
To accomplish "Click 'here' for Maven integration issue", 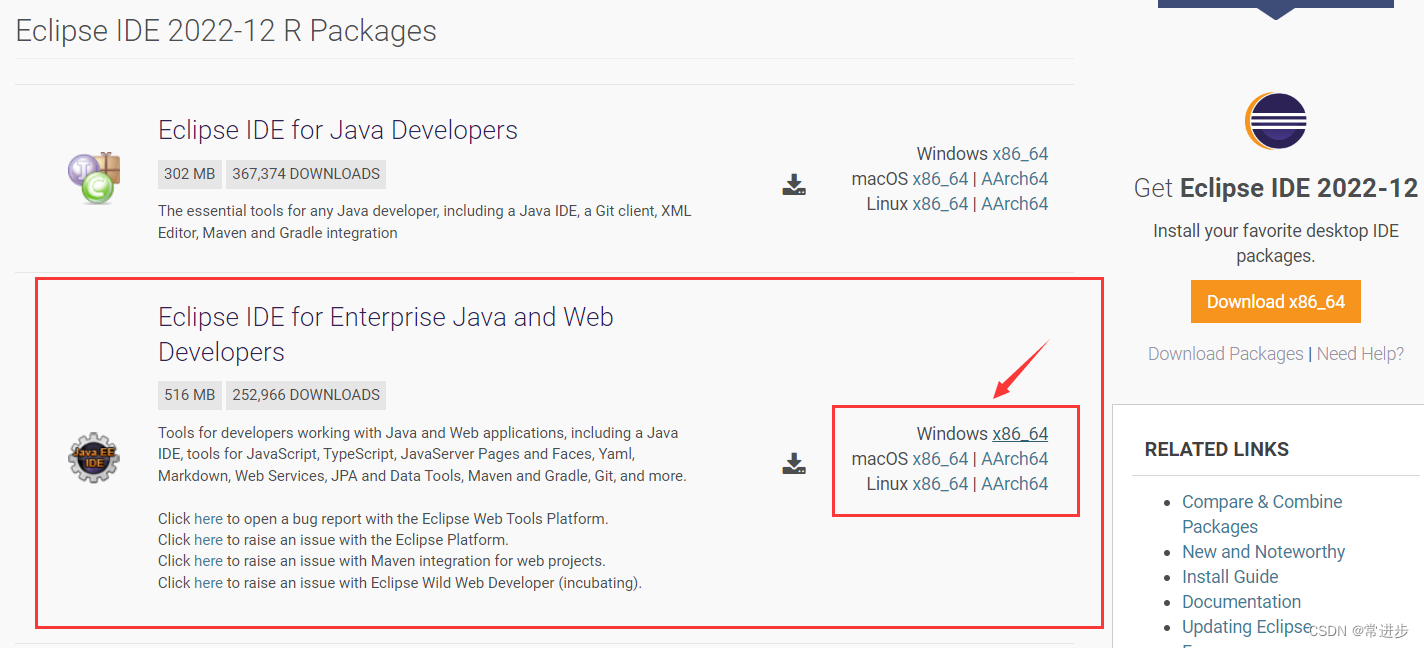I will pyautogui.click(x=208, y=561).
